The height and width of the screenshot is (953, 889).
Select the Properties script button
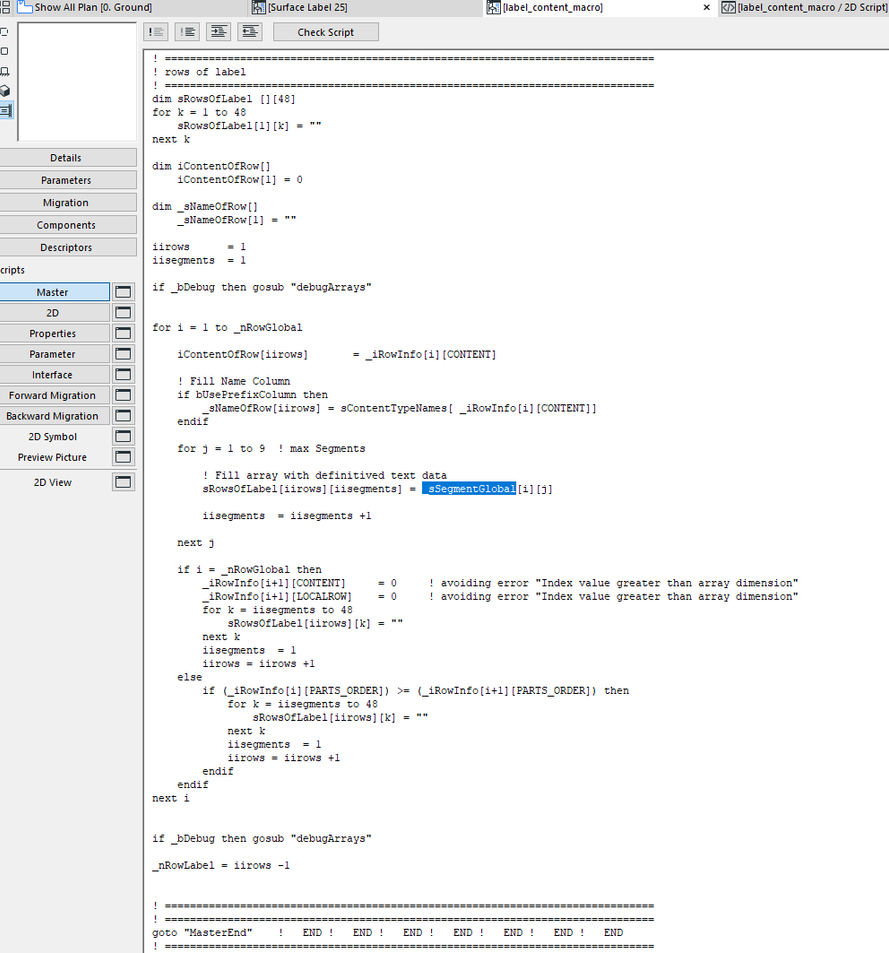(x=53, y=334)
